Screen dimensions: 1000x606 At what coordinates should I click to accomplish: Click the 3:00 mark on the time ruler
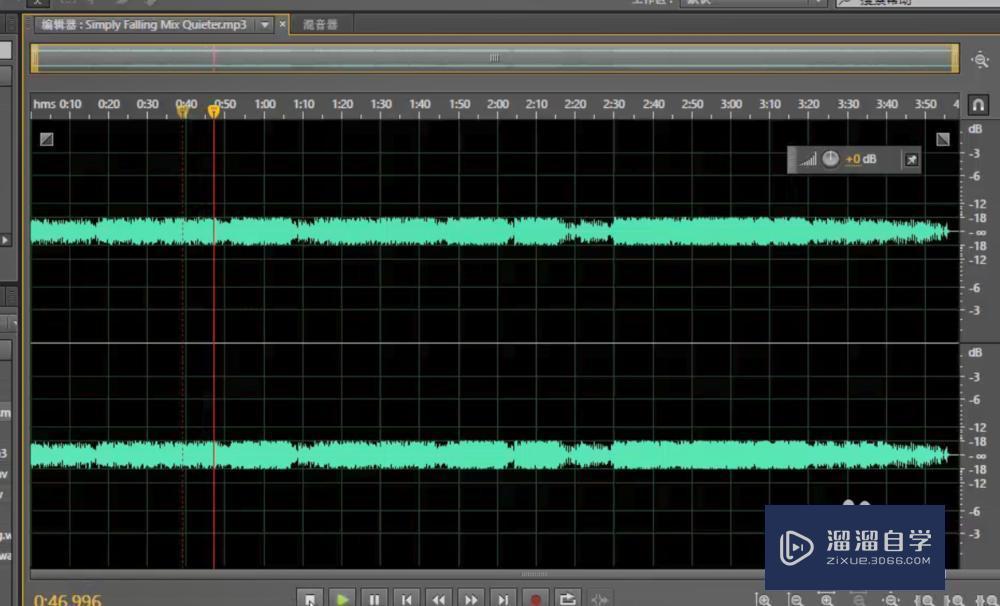click(x=731, y=104)
